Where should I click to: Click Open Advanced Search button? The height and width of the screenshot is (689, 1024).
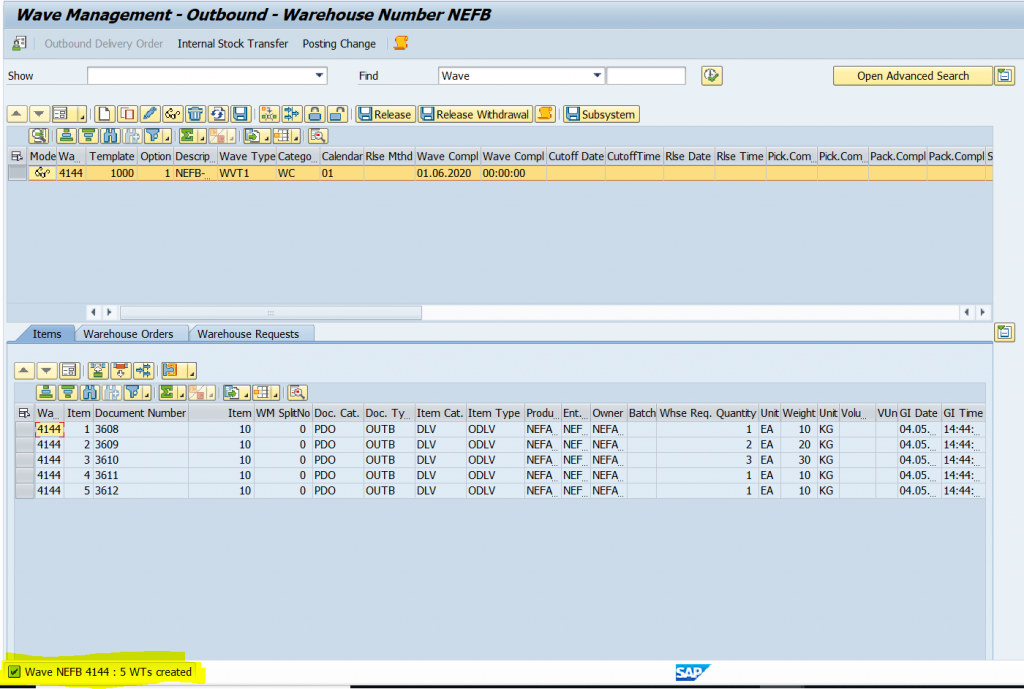point(912,76)
